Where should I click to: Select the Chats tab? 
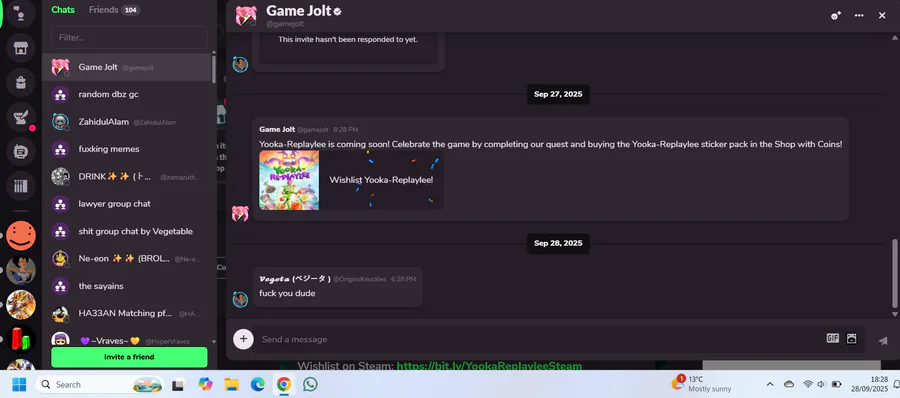coord(63,10)
